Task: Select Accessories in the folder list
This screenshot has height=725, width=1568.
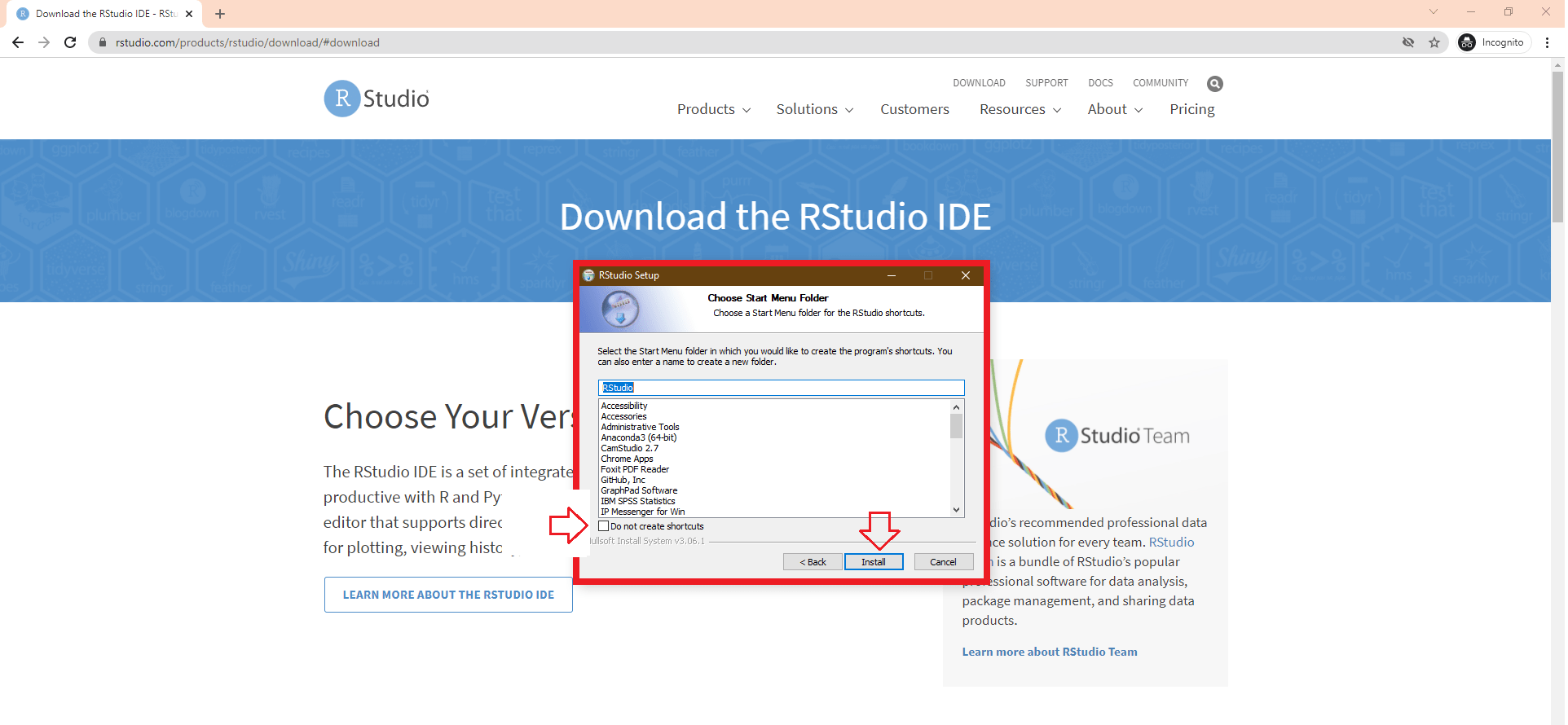Action: click(x=623, y=416)
